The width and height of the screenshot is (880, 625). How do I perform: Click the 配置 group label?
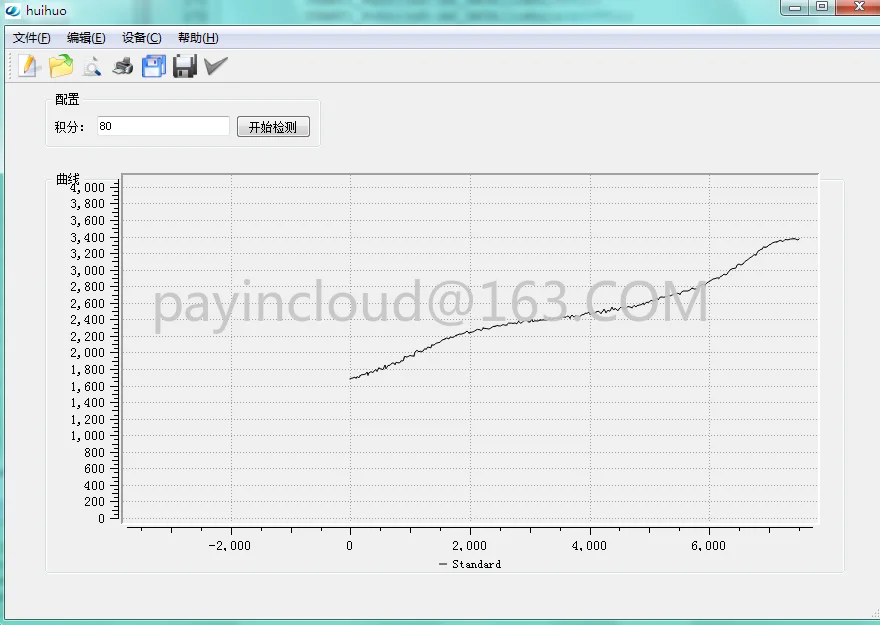pyautogui.click(x=67, y=99)
